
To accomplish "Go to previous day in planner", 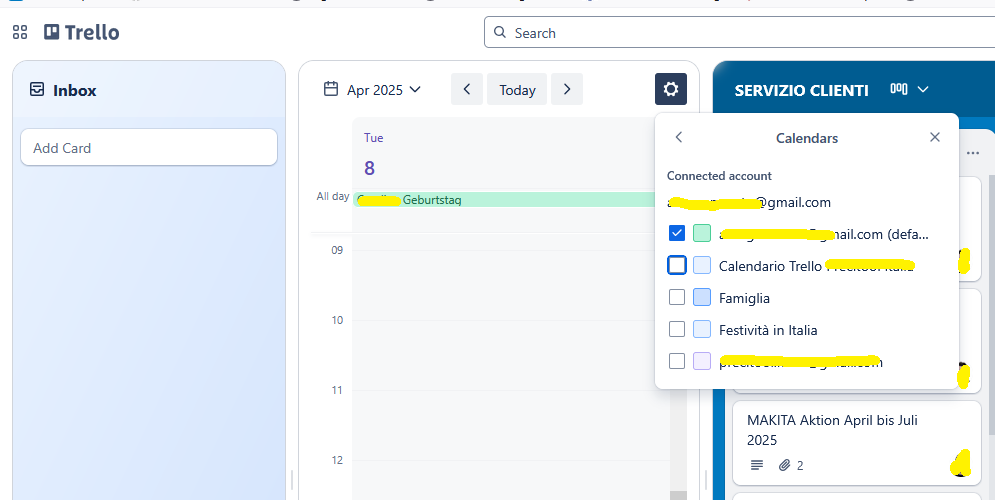I will (x=466, y=89).
